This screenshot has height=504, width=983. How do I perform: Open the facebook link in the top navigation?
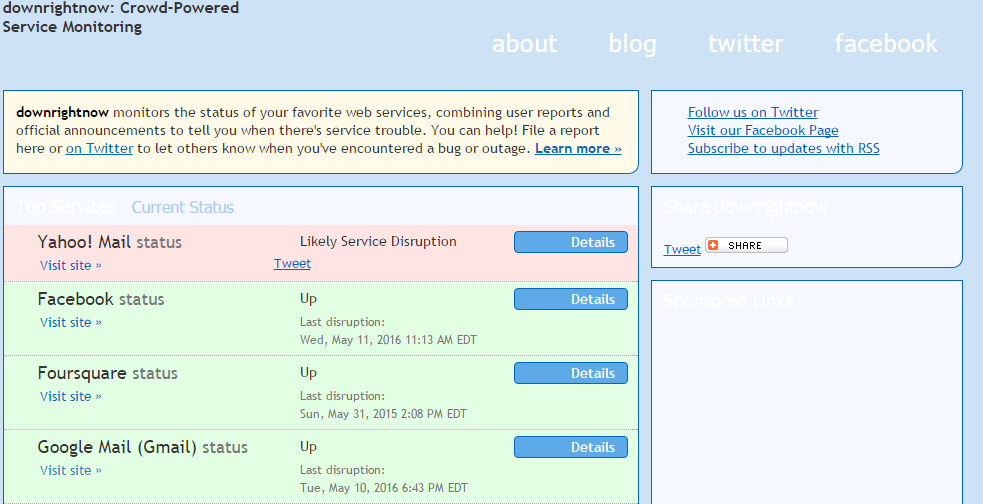[886, 44]
